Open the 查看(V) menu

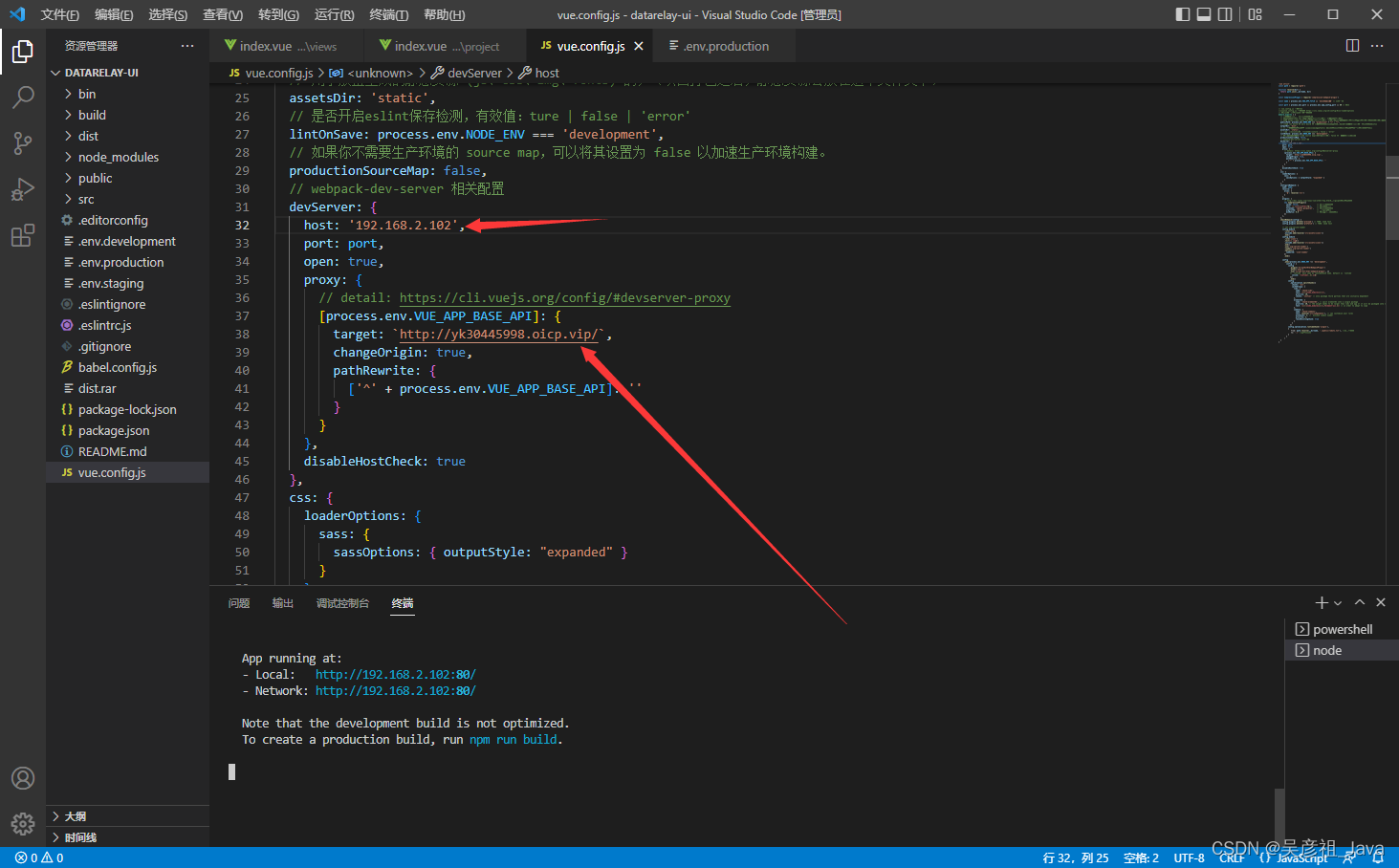coord(222,14)
